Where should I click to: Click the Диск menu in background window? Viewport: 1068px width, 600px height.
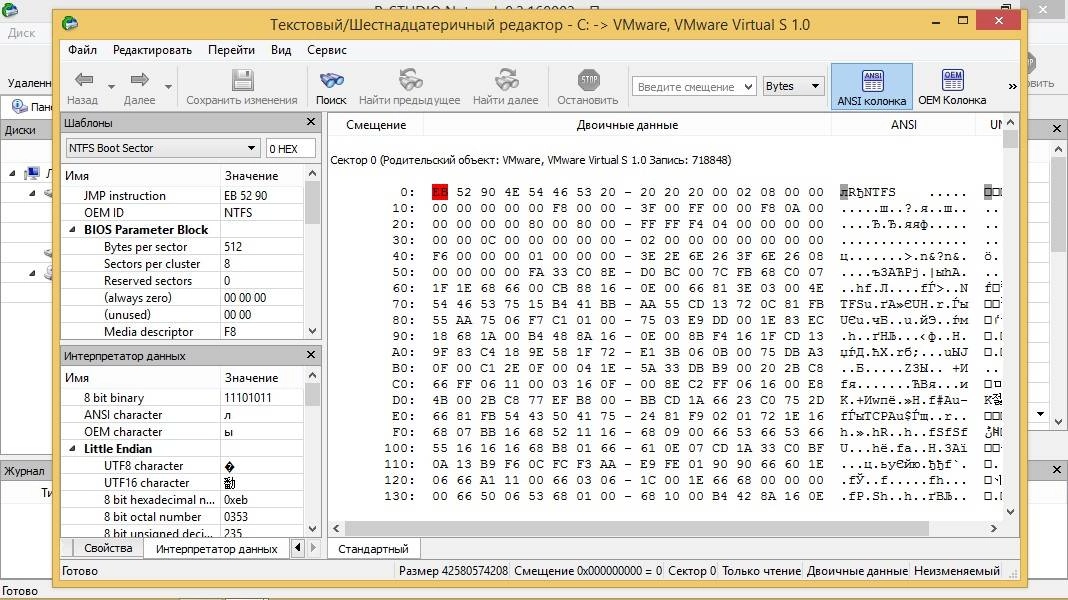[x=22, y=33]
